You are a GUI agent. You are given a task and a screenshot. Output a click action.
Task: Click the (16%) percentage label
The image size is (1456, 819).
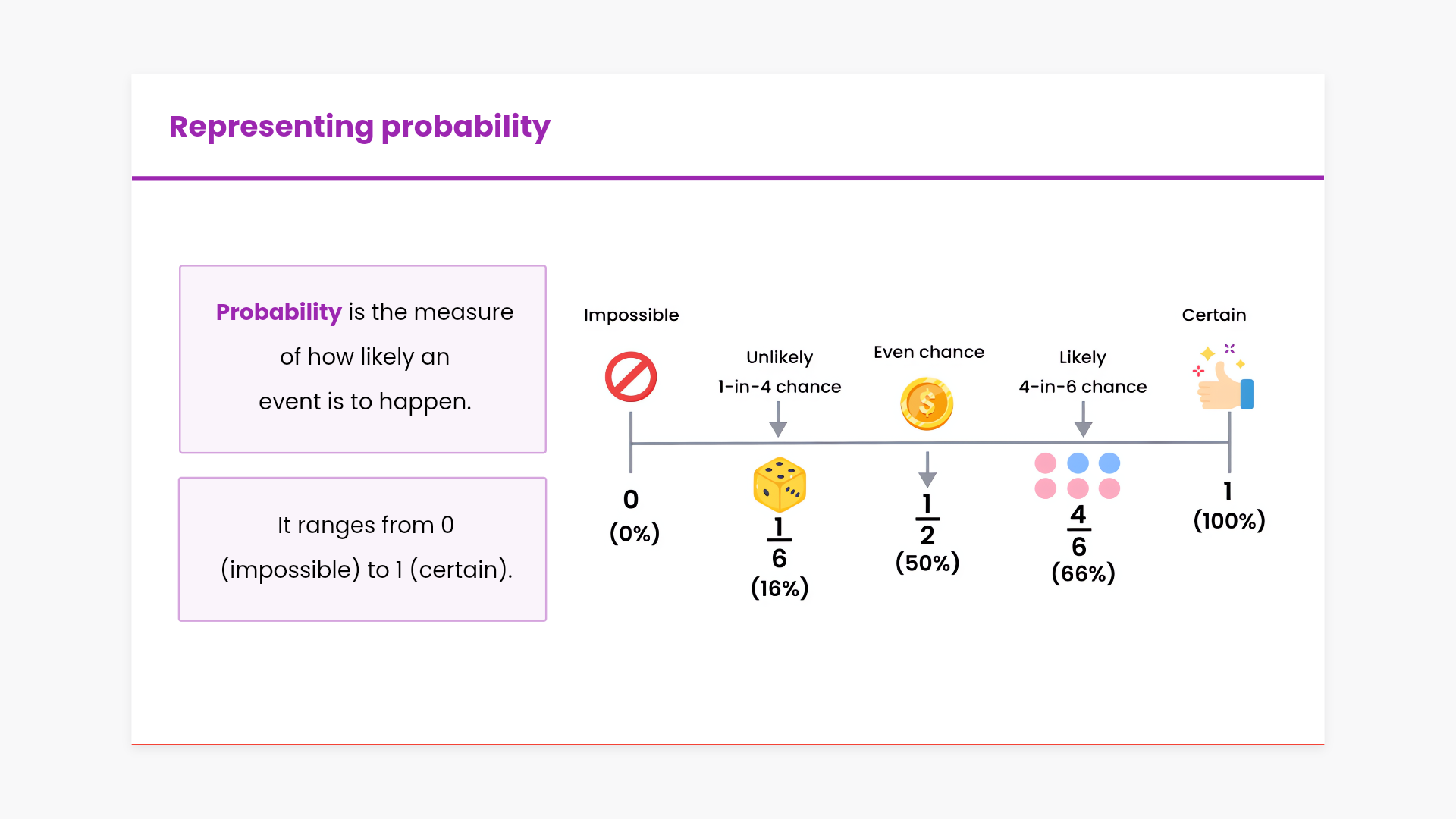point(780,588)
